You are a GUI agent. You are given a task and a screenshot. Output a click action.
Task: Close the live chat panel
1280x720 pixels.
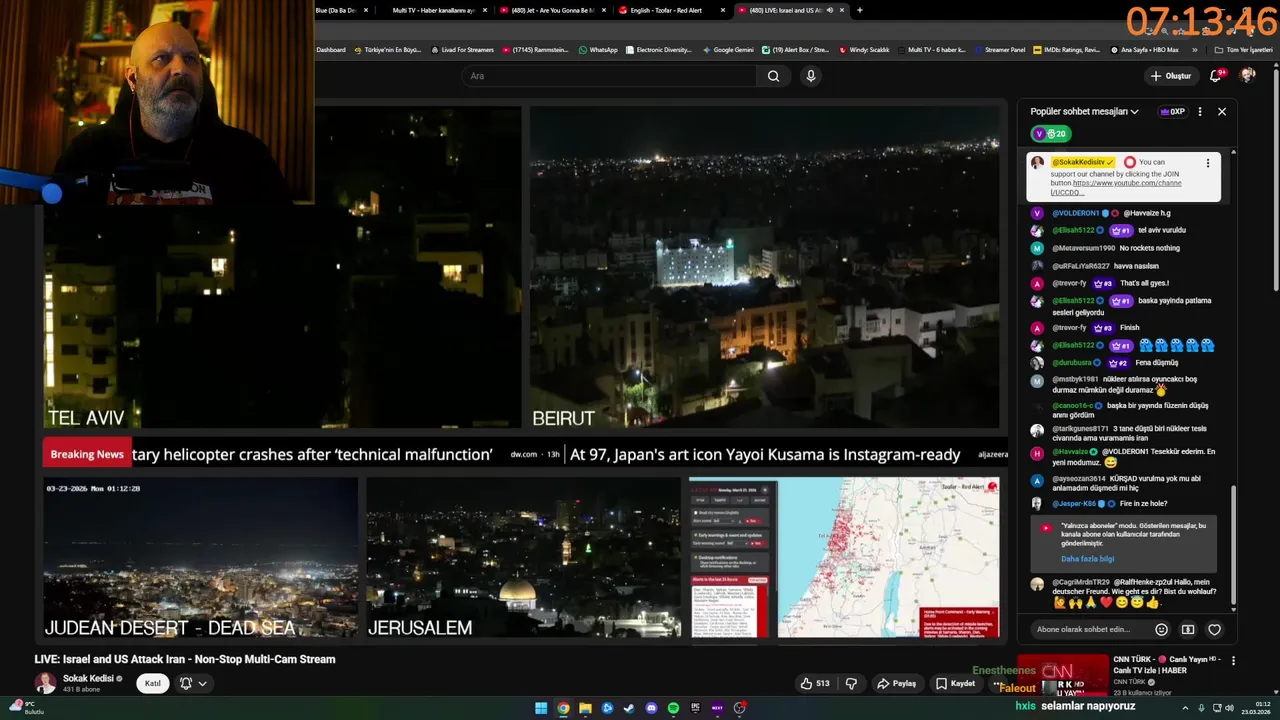tap(1222, 112)
